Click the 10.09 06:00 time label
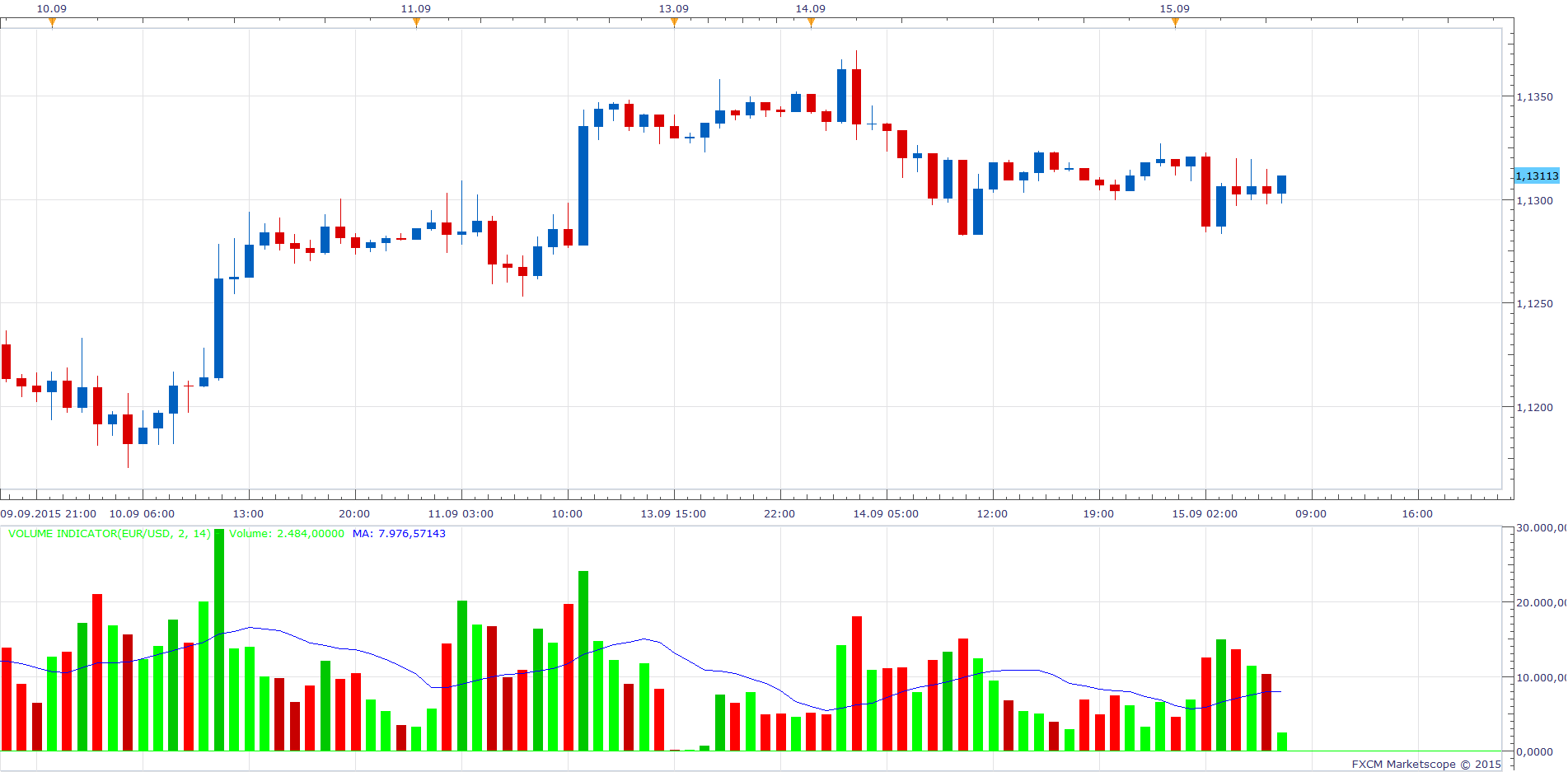 pyautogui.click(x=142, y=513)
